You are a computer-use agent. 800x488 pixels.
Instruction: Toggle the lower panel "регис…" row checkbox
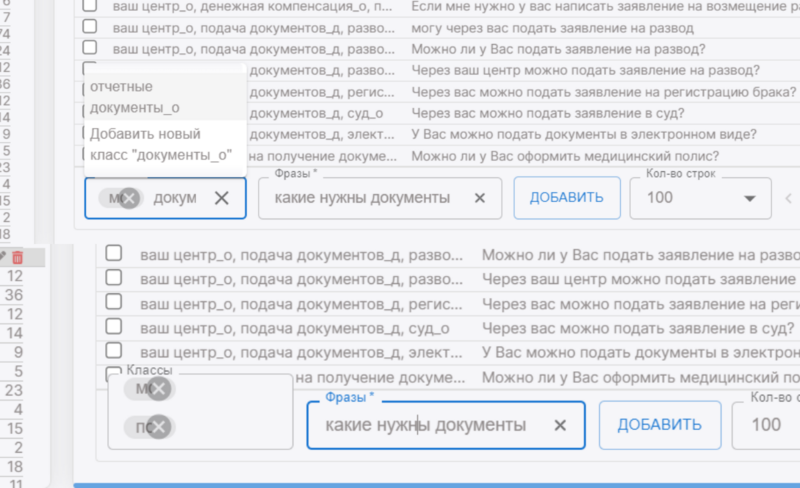click(114, 302)
